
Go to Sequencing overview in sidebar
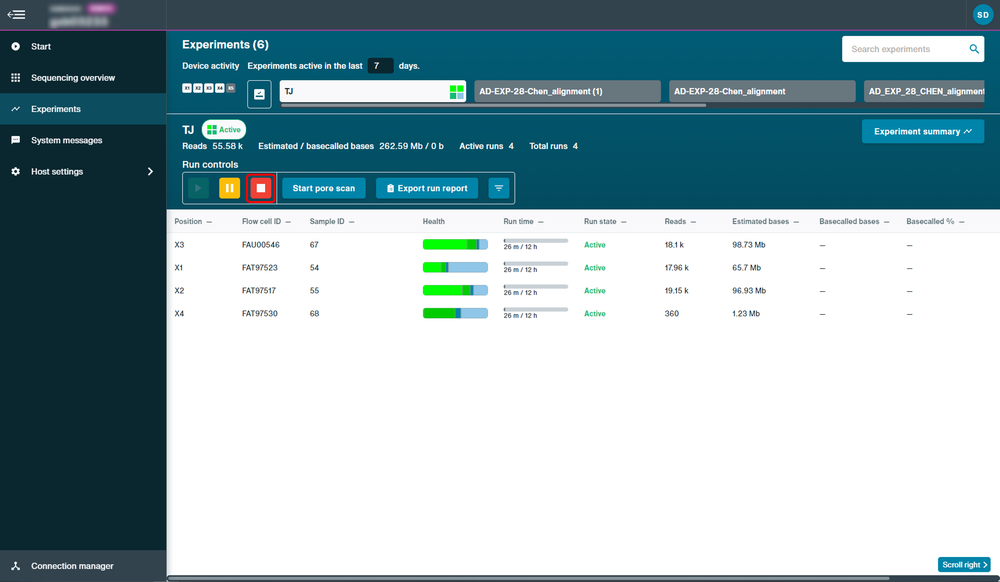pos(73,78)
